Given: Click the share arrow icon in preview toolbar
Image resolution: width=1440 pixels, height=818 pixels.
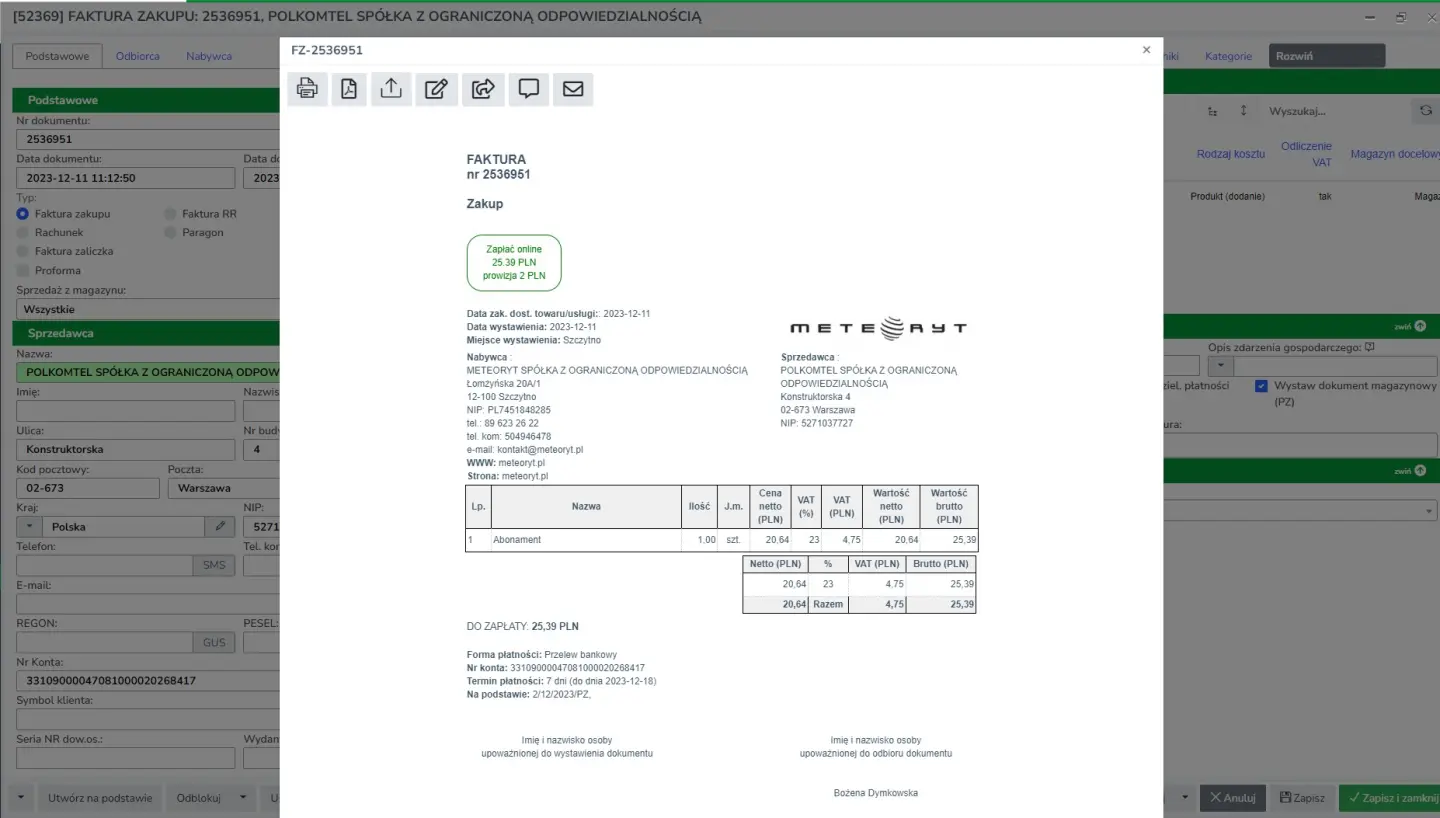Looking at the screenshot, I should [483, 89].
